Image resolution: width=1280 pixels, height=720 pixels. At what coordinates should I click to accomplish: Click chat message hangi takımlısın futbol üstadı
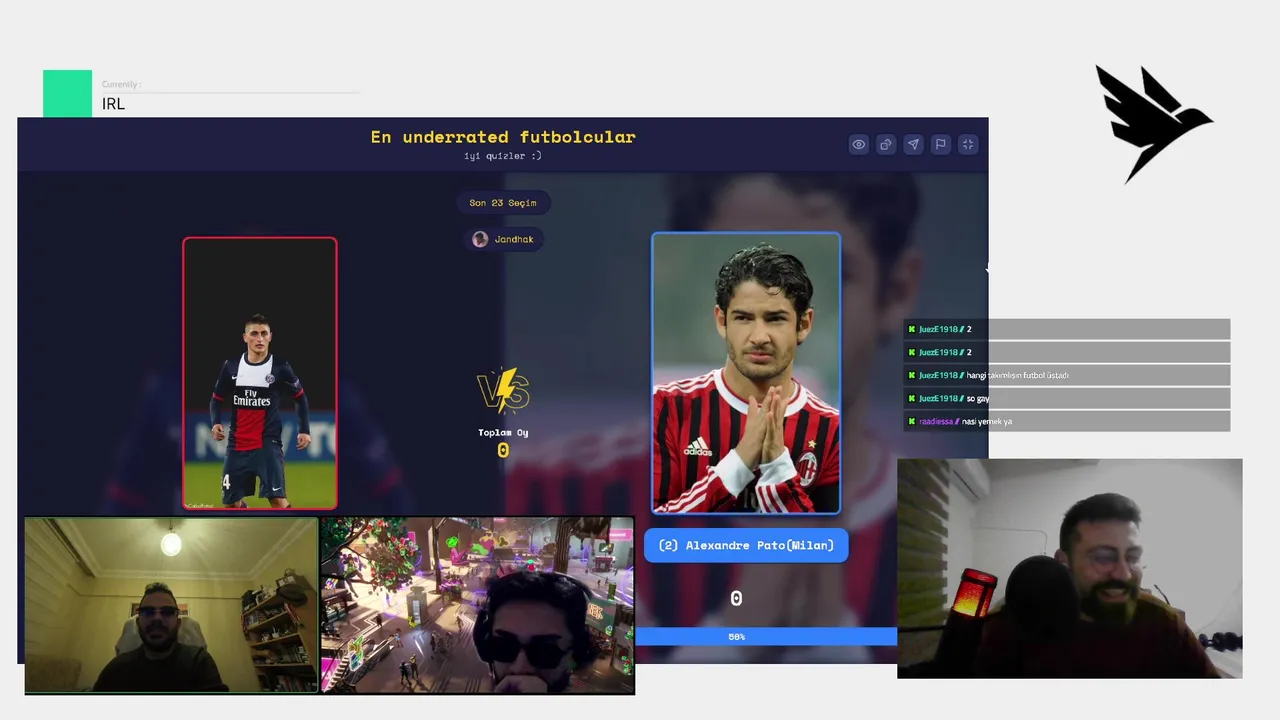click(1017, 375)
